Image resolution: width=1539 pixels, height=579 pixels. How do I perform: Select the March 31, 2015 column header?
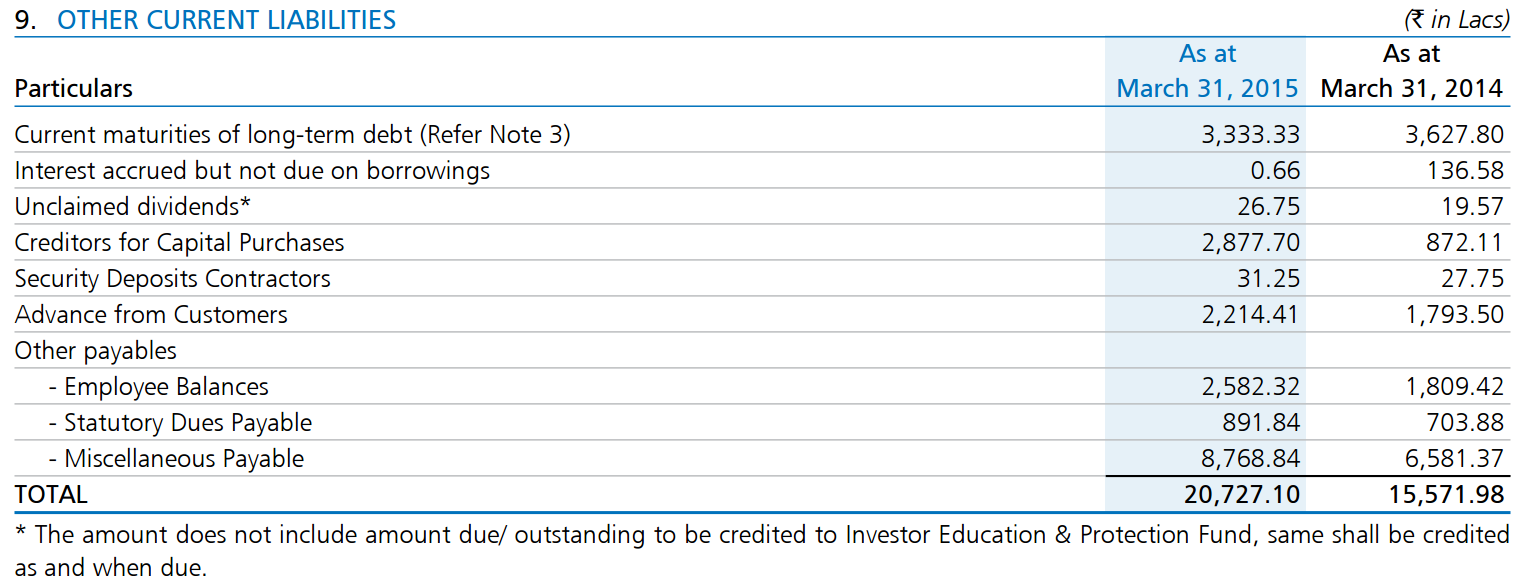(x=1207, y=71)
